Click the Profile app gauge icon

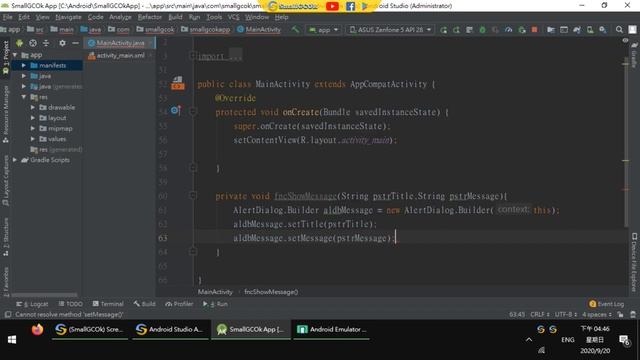[x=509, y=30]
